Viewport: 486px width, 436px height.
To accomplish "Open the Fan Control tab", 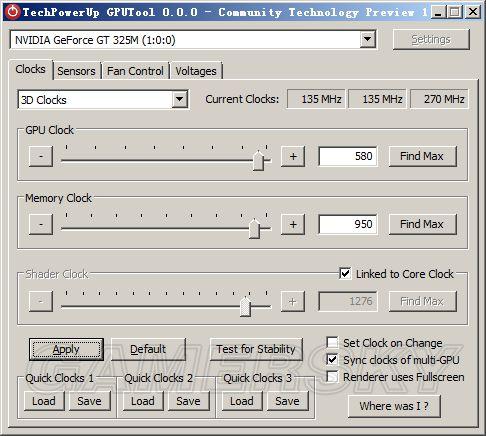I will coord(135,71).
